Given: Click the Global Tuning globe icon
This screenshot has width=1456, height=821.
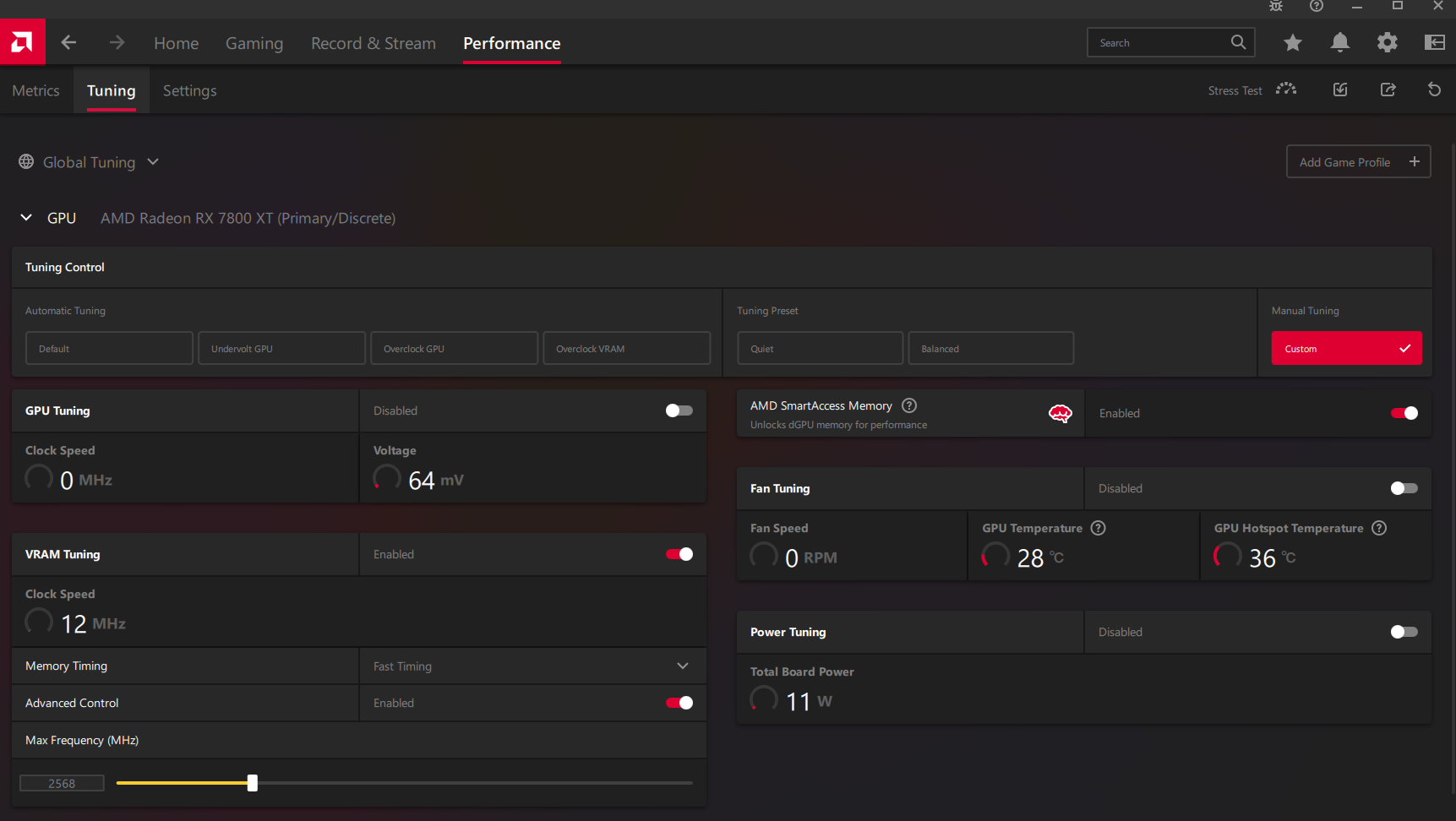Looking at the screenshot, I should click(26, 161).
